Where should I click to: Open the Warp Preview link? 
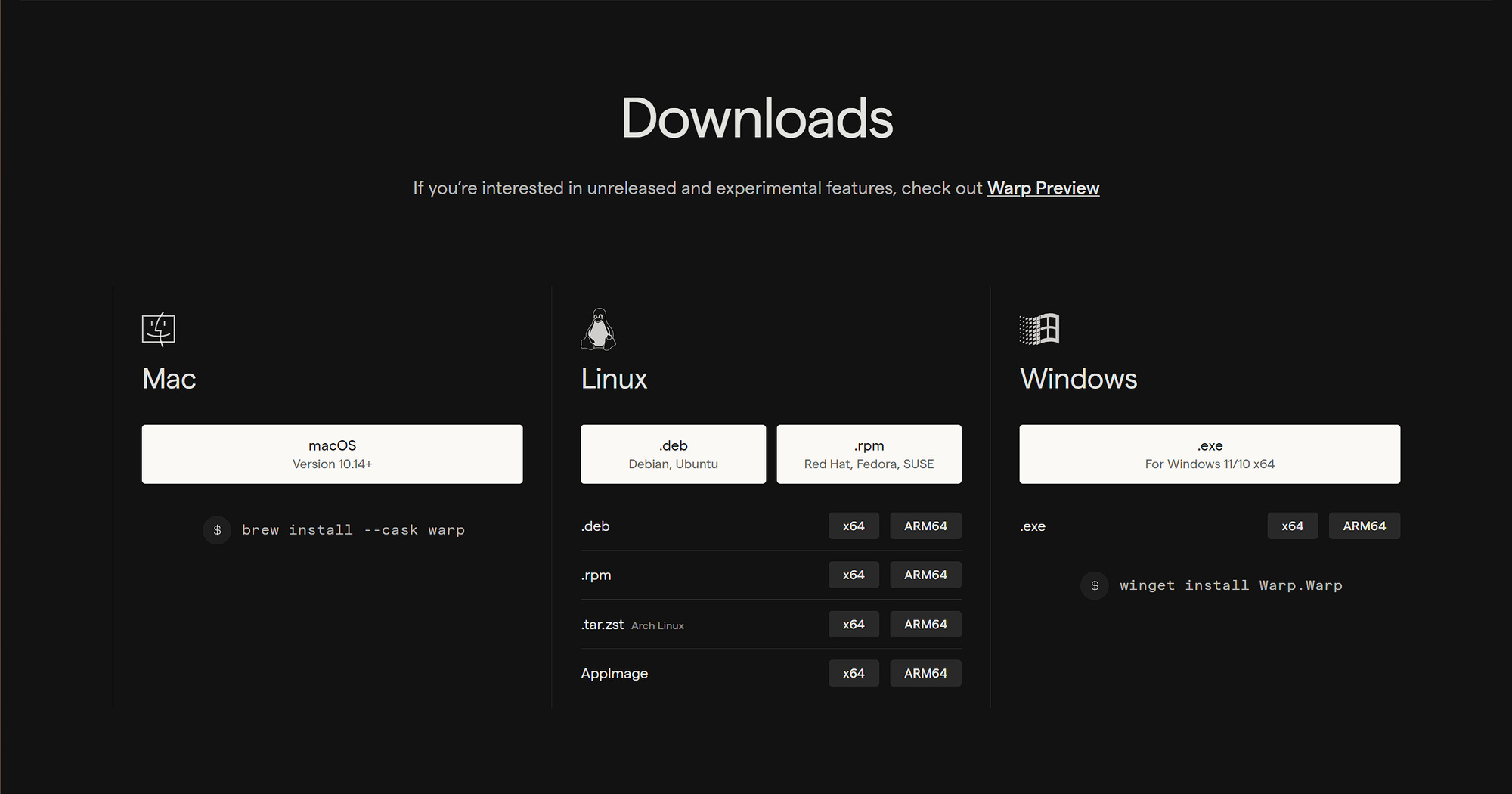(x=1043, y=188)
